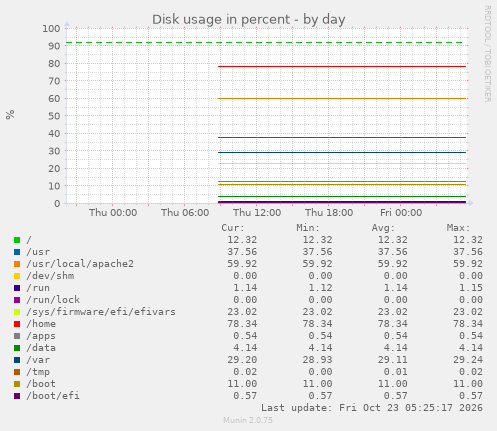
Task: Click /run maximum value 1.15
Action: click(471, 288)
